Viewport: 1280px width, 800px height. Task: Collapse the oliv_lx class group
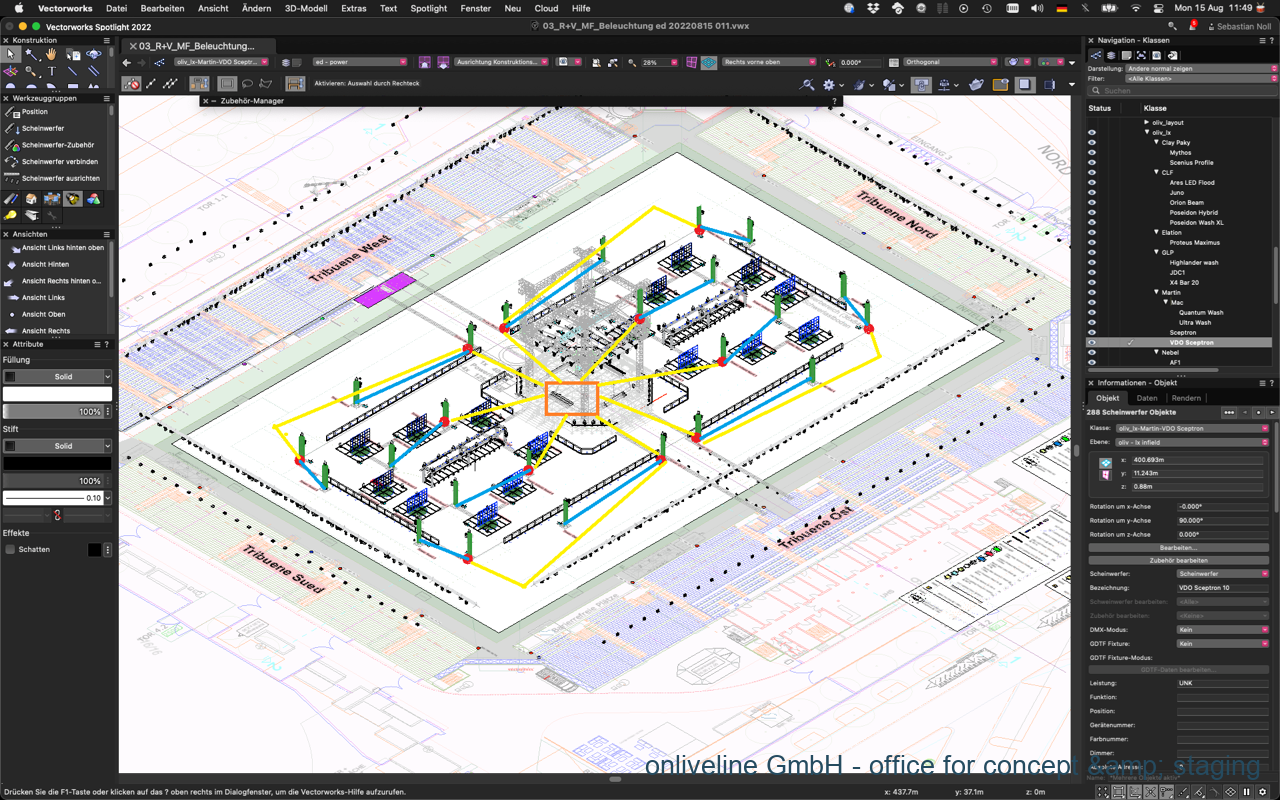coord(1147,132)
